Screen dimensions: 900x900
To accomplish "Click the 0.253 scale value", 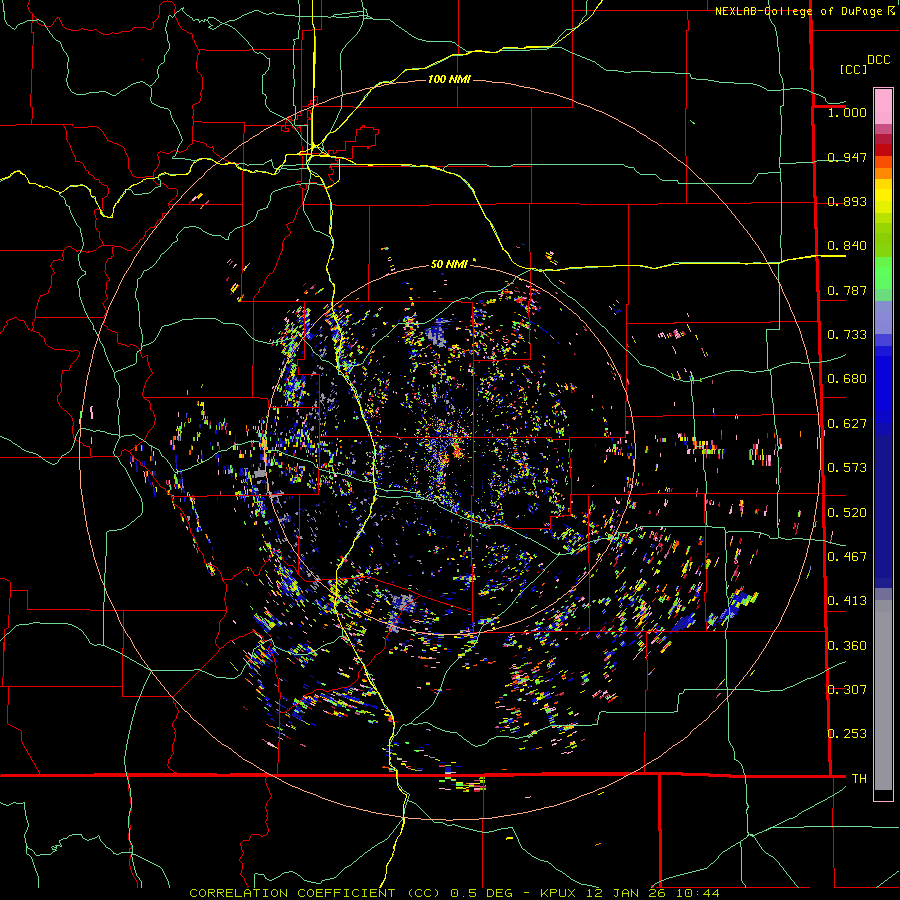I will pos(847,734).
